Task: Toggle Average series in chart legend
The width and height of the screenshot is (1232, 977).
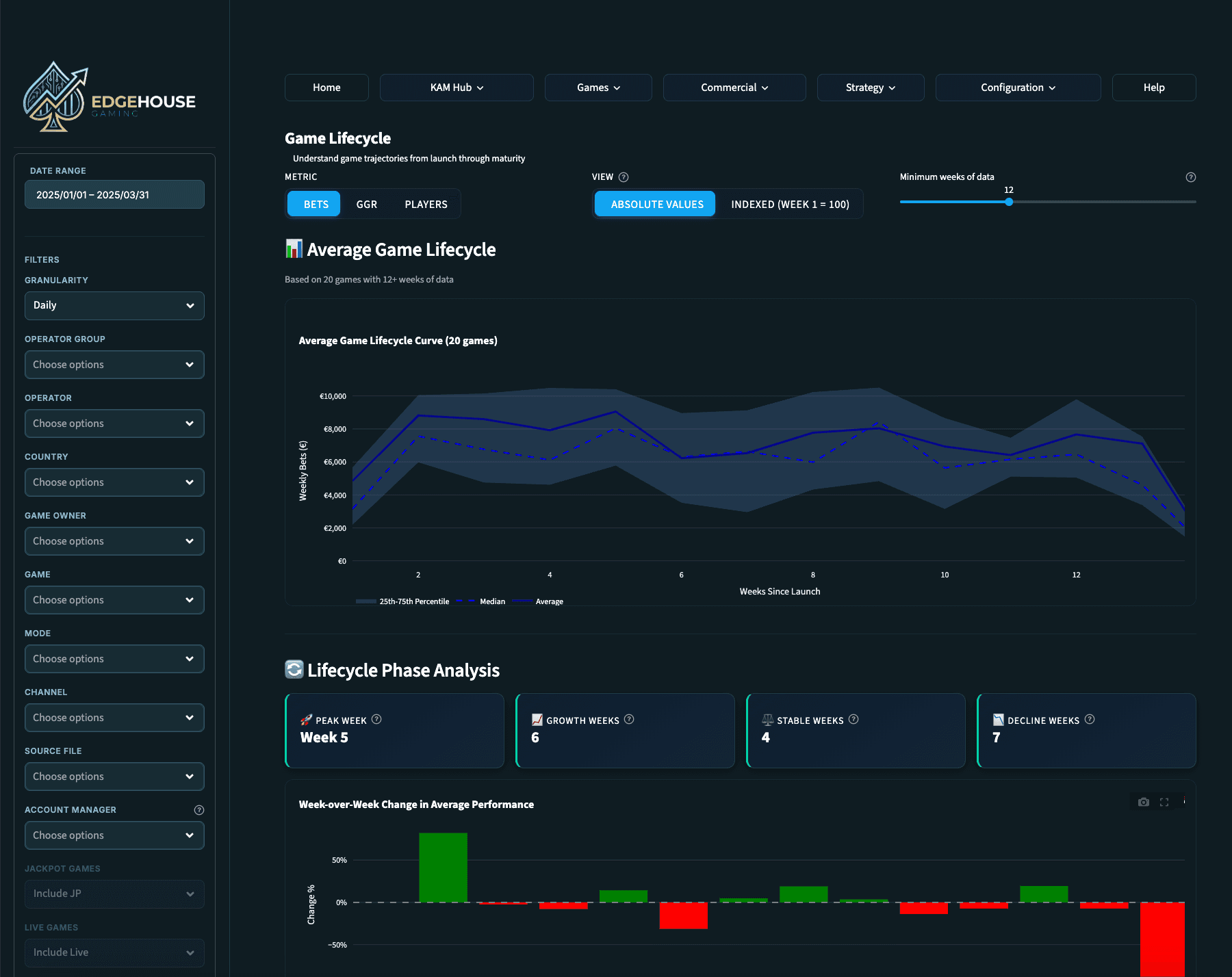Action: (x=538, y=601)
